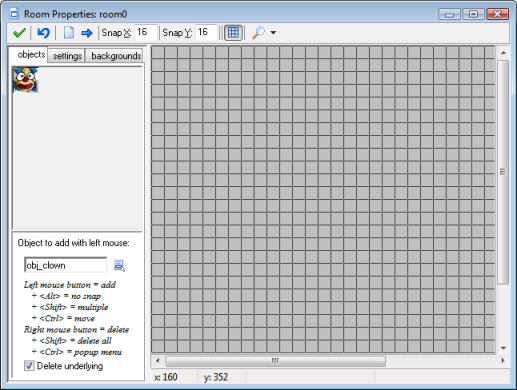Toggle the room grid display
Image resolution: width=517 pixels, height=390 pixels.
click(x=233, y=33)
